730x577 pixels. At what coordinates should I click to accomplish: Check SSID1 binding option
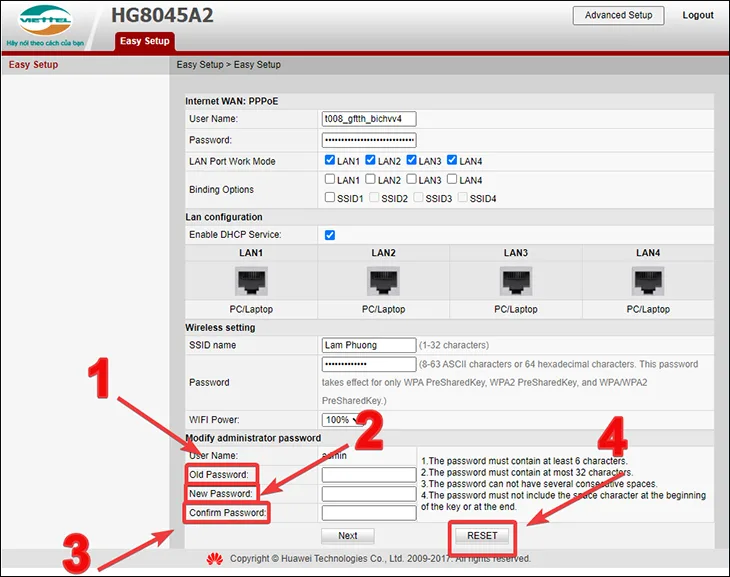click(x=330, y=197)
